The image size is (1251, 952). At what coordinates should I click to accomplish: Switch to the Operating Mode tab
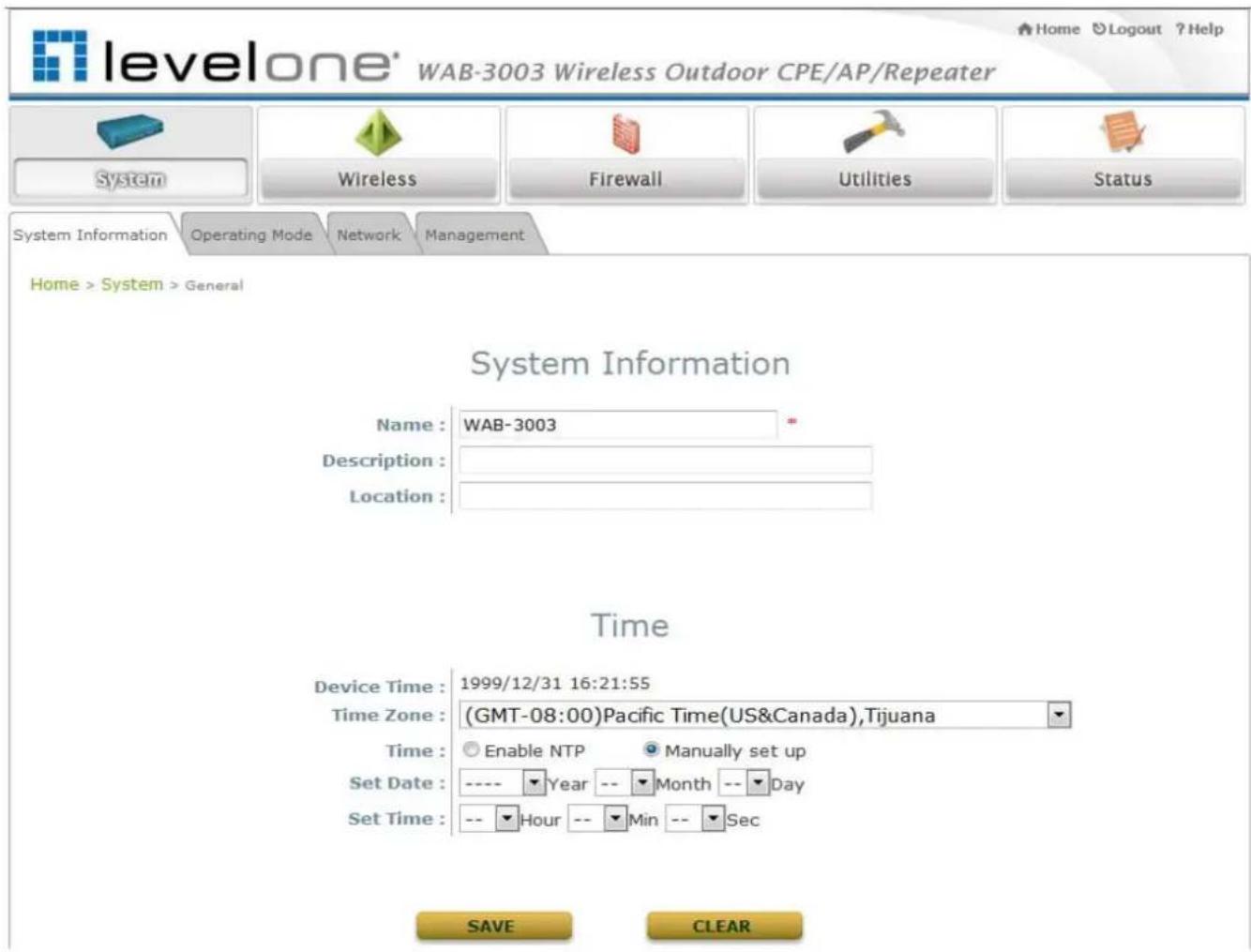pyautogui.click(x=251, y=234)
